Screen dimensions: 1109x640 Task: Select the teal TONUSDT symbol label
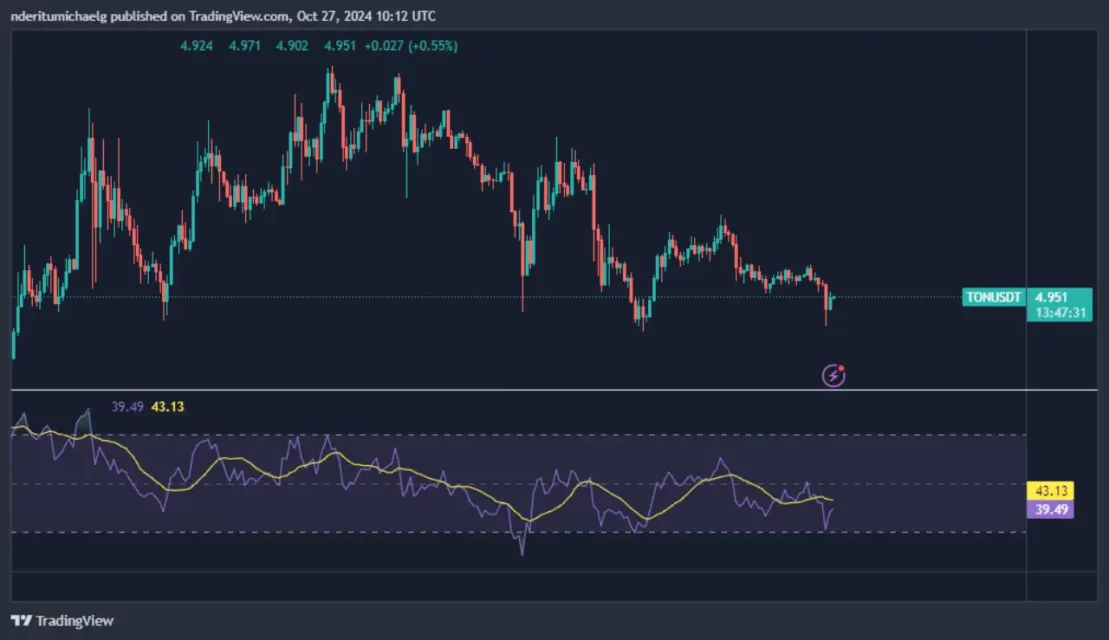click(x=992, y=297)
